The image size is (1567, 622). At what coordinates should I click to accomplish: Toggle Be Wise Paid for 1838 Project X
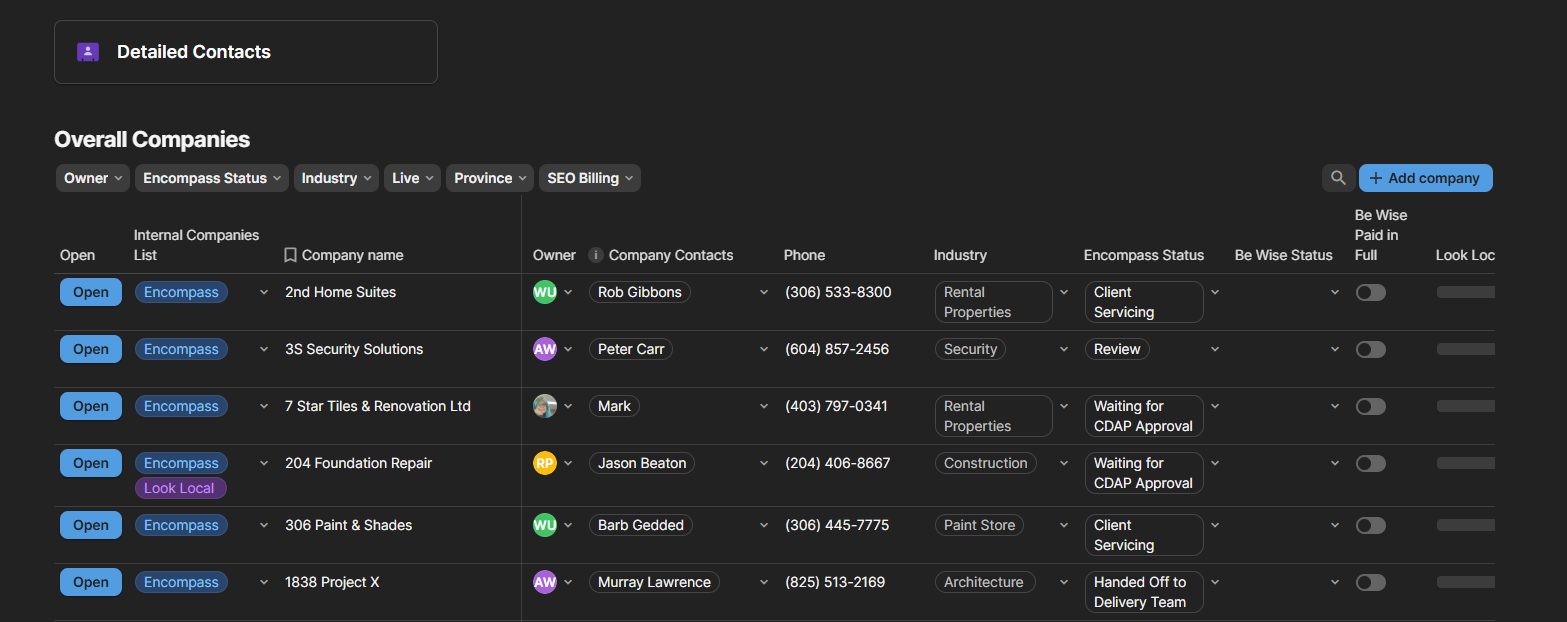(1370, 582)
